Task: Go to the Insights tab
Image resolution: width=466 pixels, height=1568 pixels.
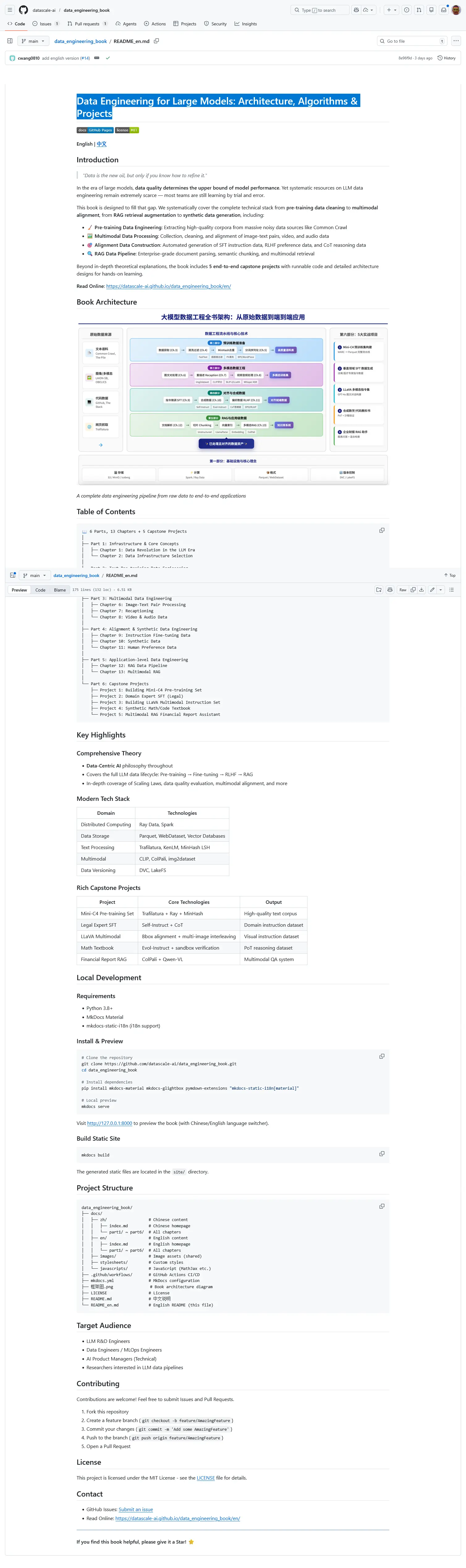Action: pos(246,24)
